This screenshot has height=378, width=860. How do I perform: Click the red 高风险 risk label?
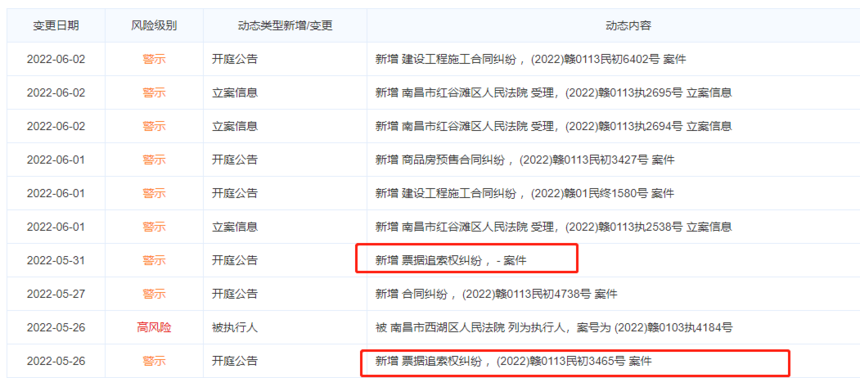154,328
